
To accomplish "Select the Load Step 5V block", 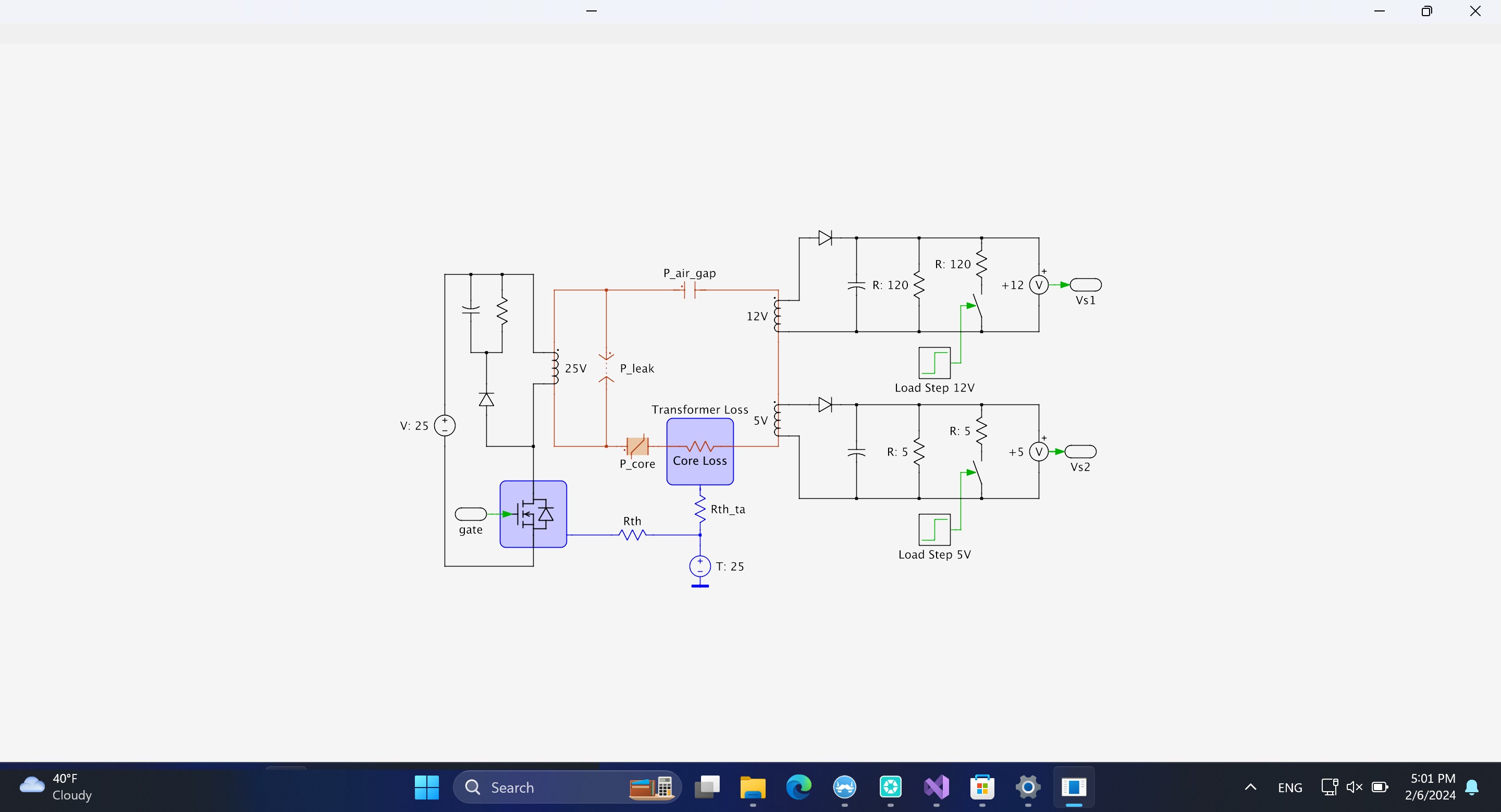I will pyautogui.click(x=934, y=529).
